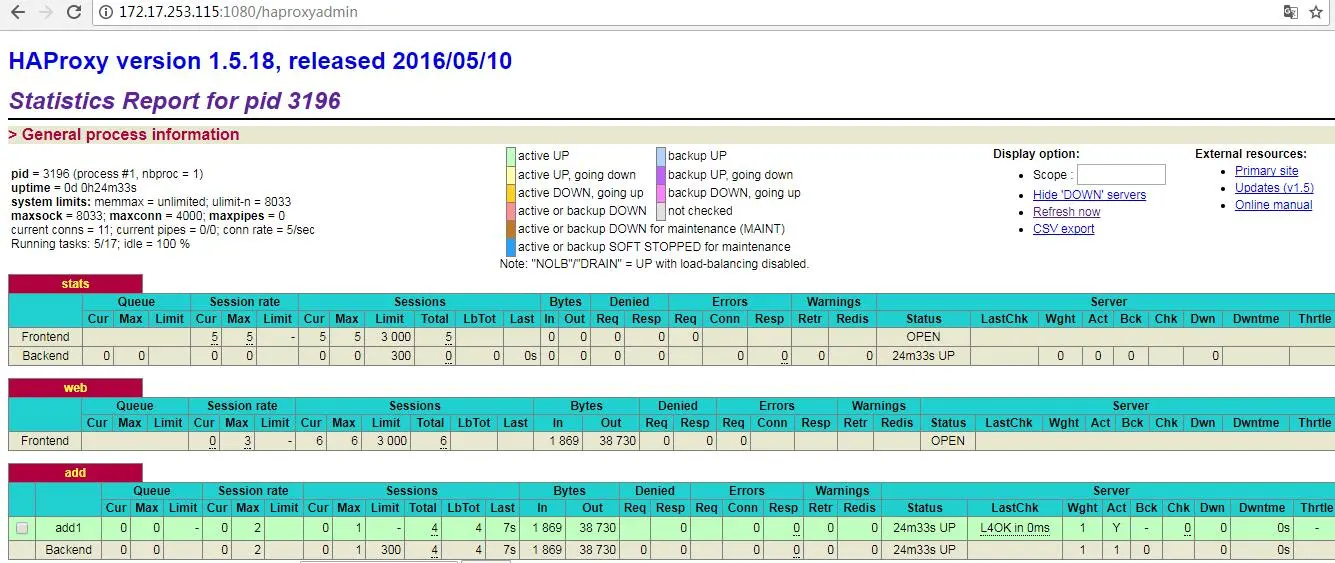Screen dimensions: 1335x563
Task: Download stats via the CSV export link
Action: pos(1063,229)
